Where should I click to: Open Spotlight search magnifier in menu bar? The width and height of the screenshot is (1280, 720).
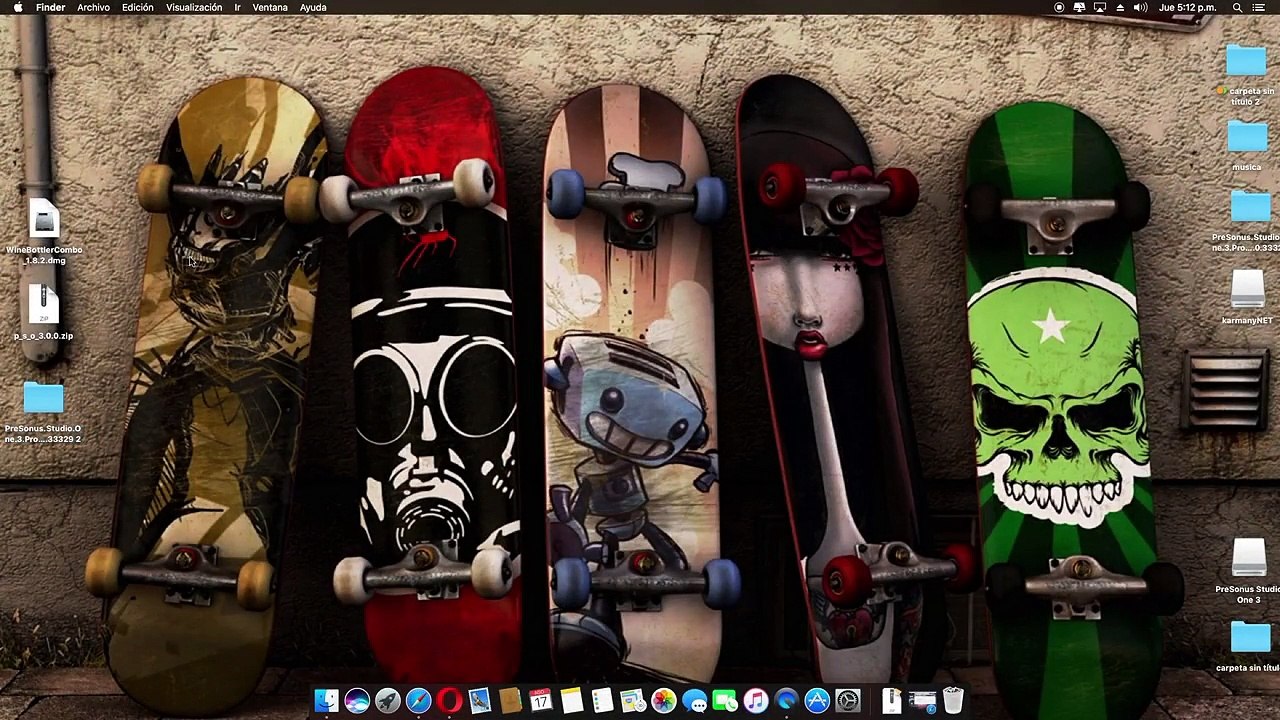[x=1237, y=7]
